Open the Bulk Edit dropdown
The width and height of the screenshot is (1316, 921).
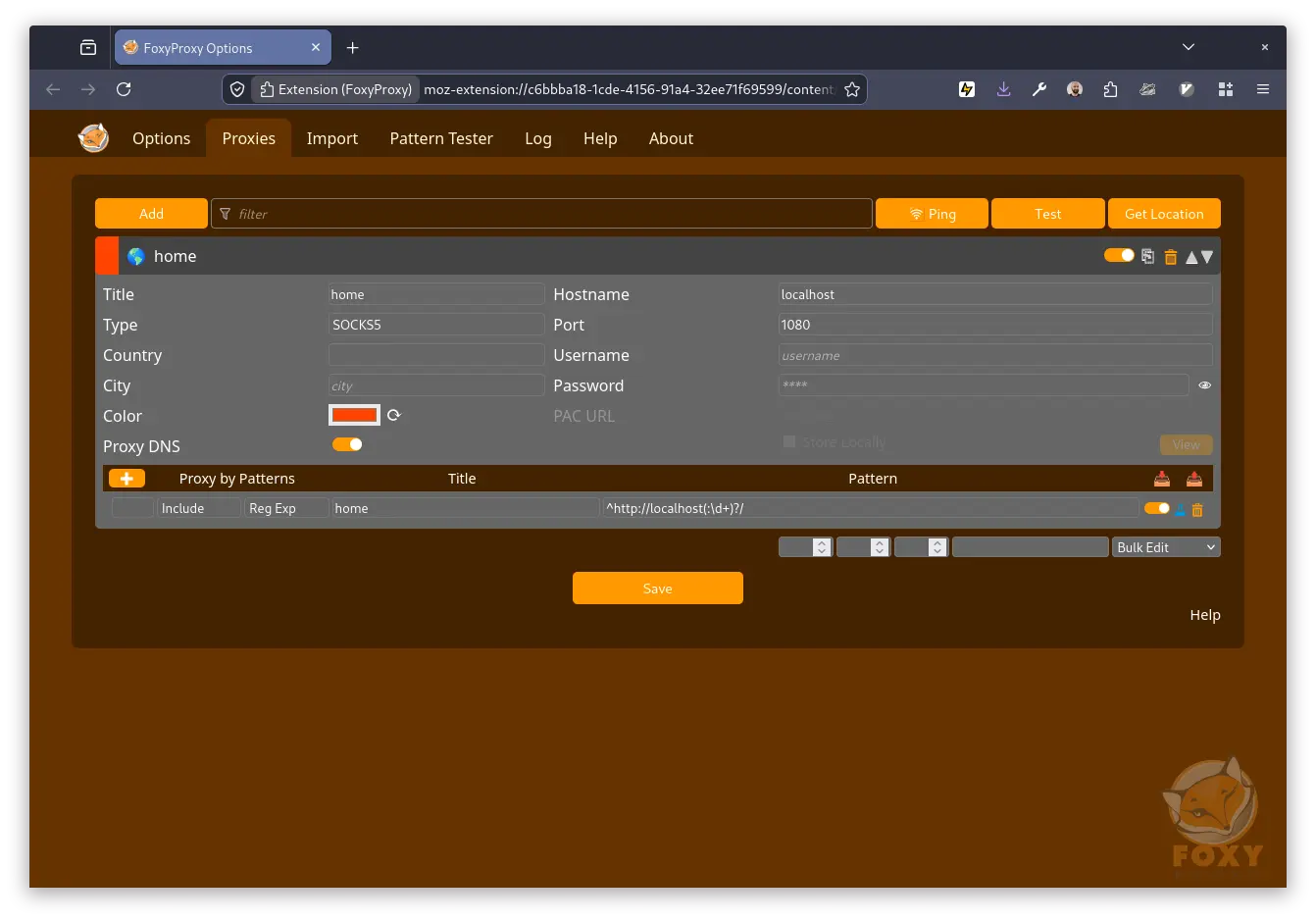[x=1166, y=547]
